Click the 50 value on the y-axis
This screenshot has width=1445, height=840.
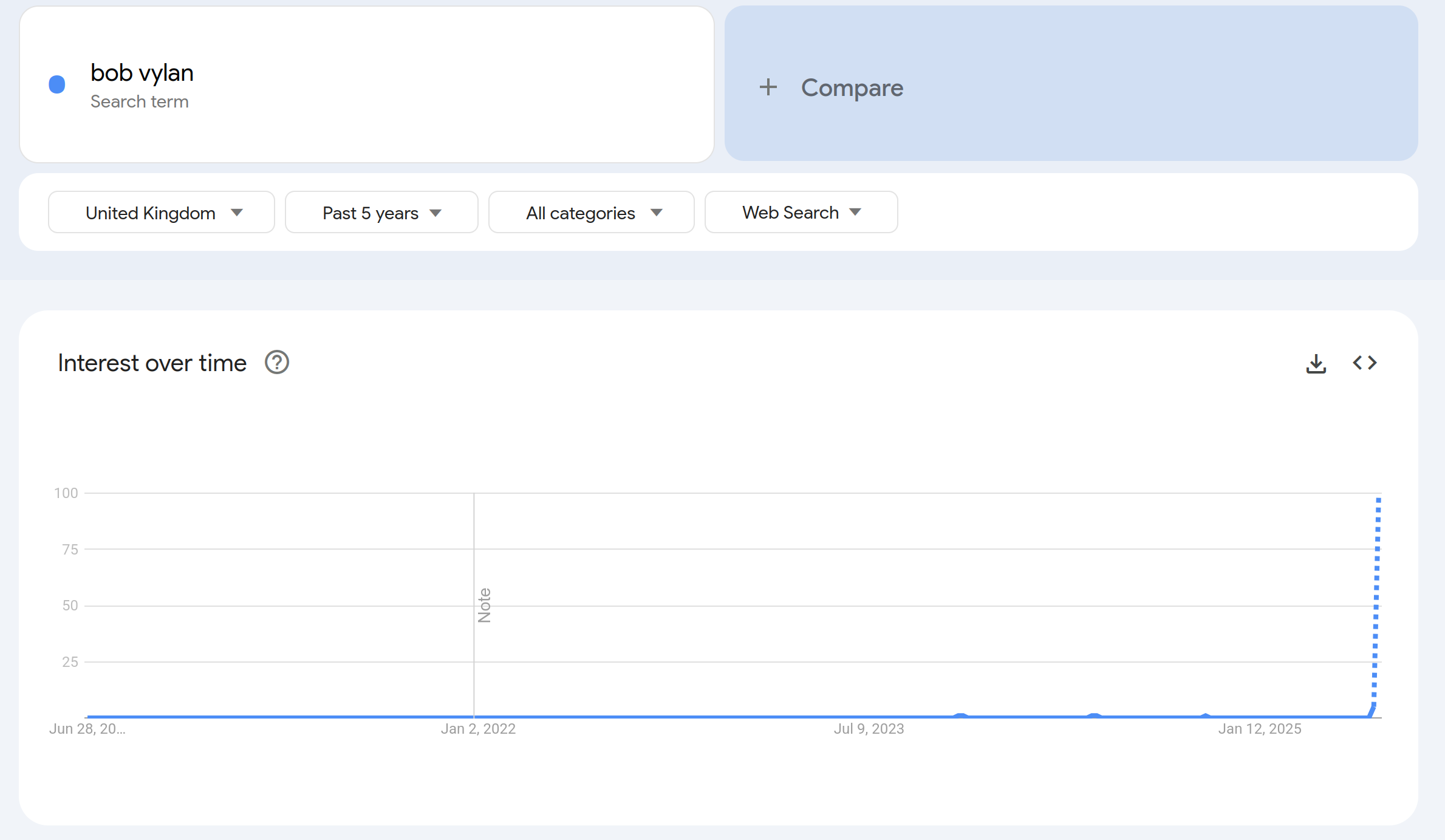click(x=70, y=605)
